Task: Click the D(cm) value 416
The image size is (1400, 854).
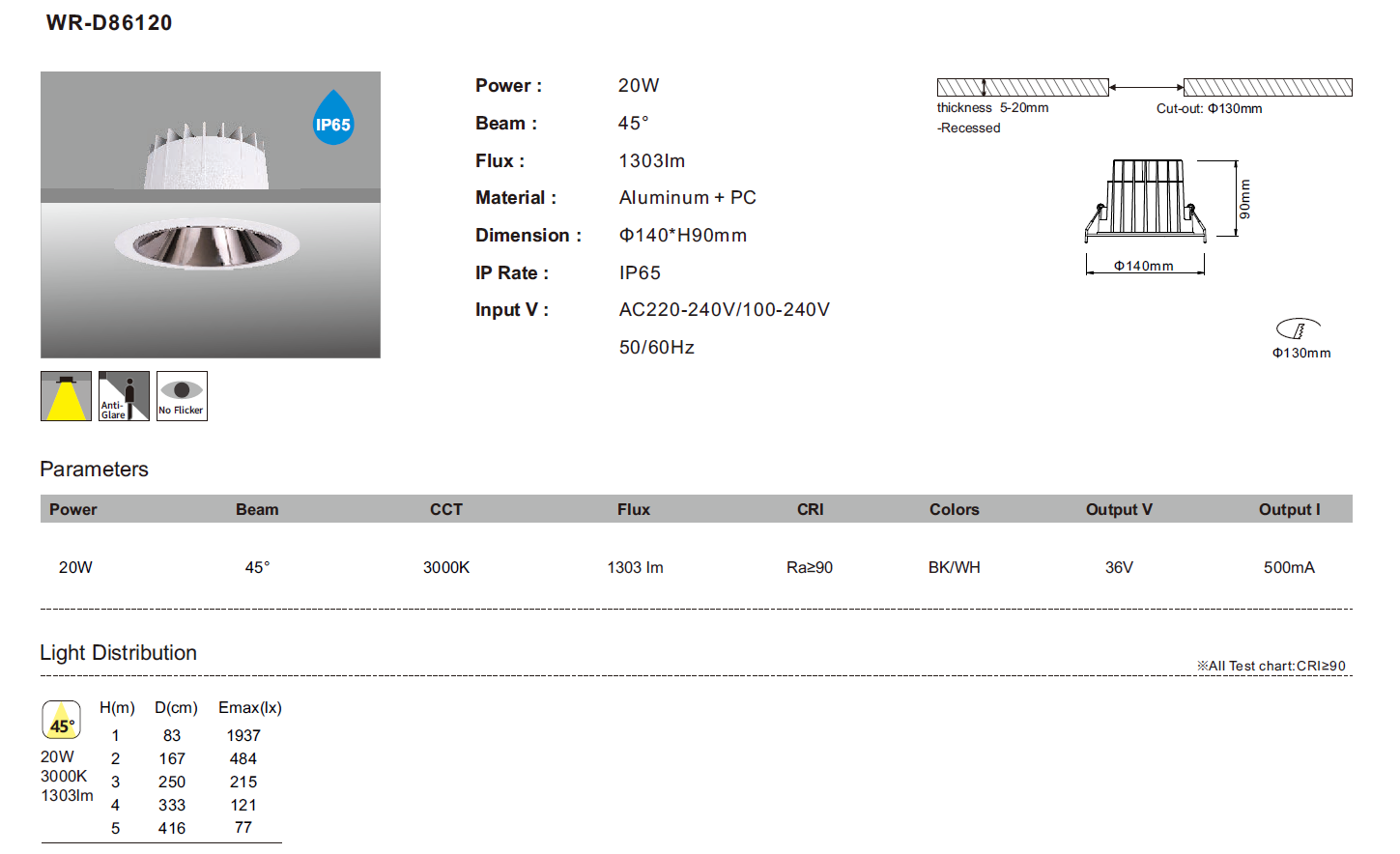Action: (172, 829)
